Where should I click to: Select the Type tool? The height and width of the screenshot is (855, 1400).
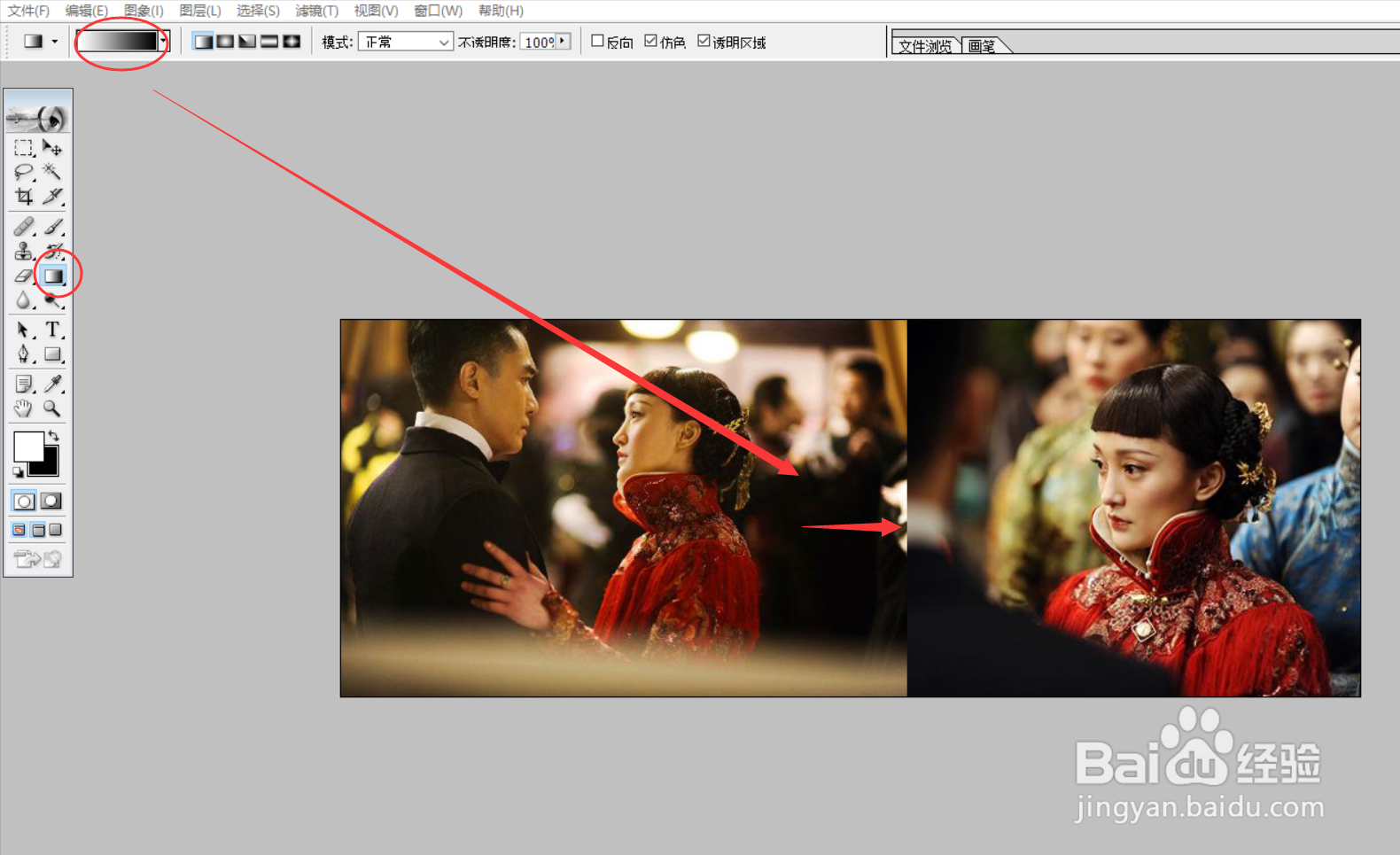(x=52, y=330)
